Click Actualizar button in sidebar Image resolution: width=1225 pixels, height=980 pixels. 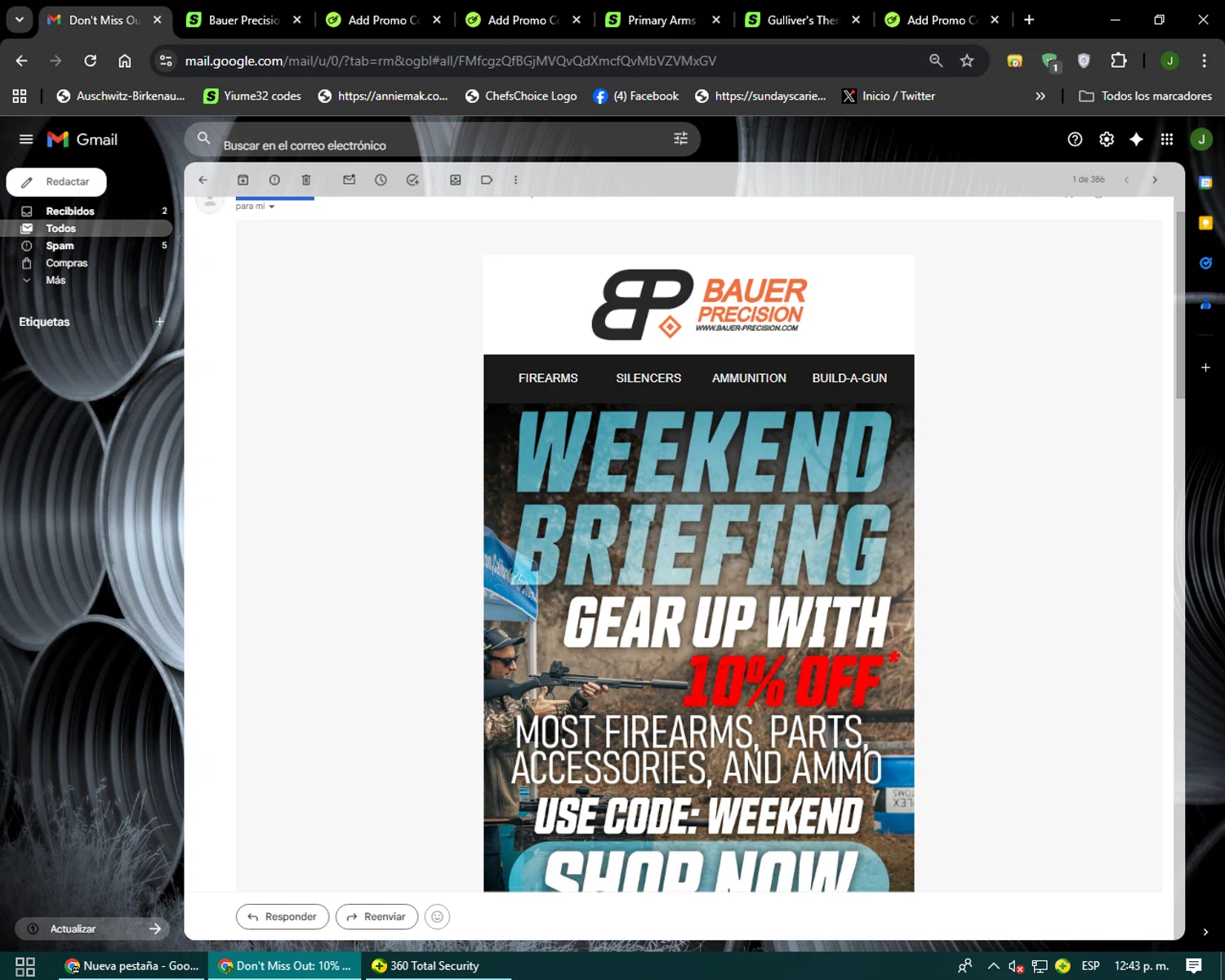92,929
